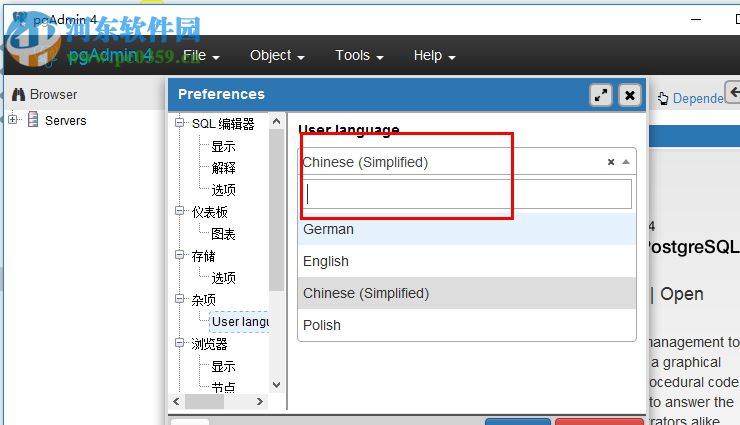Select 选项 under SQL 编辑器

point(223,190)
